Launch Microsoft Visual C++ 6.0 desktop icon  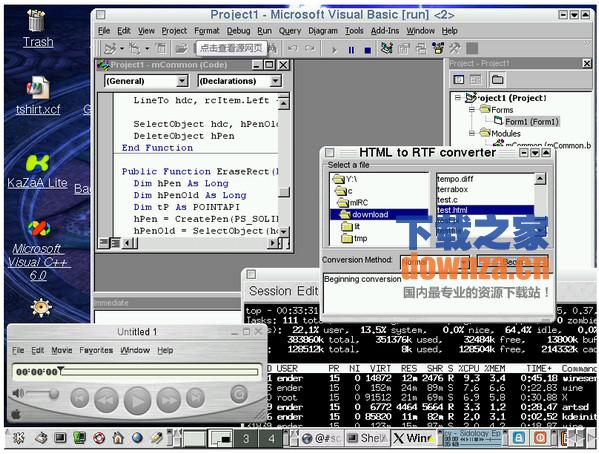(x=38, y=251)
